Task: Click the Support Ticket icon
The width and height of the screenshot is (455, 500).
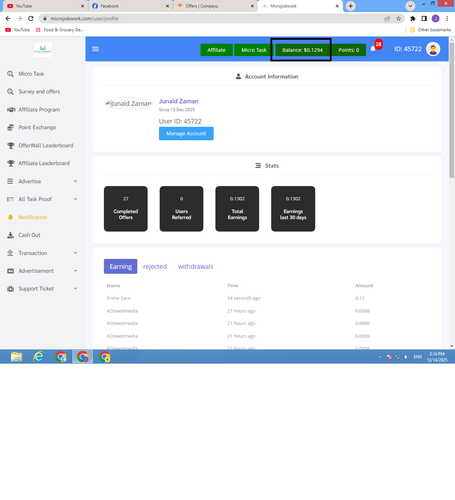Action: point(11,289)
